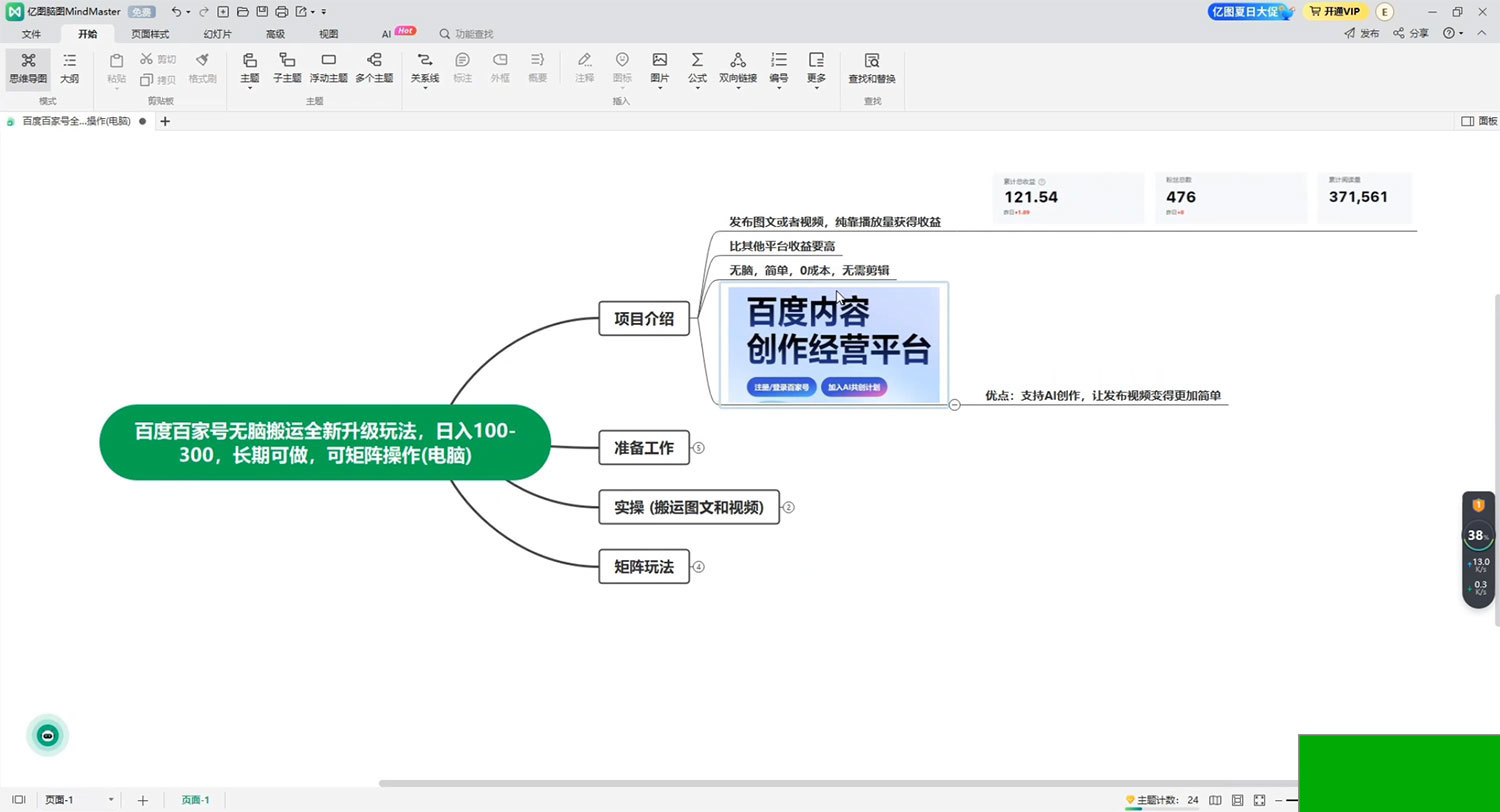Screen dimensions: 1500x812
Task: Insert a Formula (公式)
Action: [697, 68]
